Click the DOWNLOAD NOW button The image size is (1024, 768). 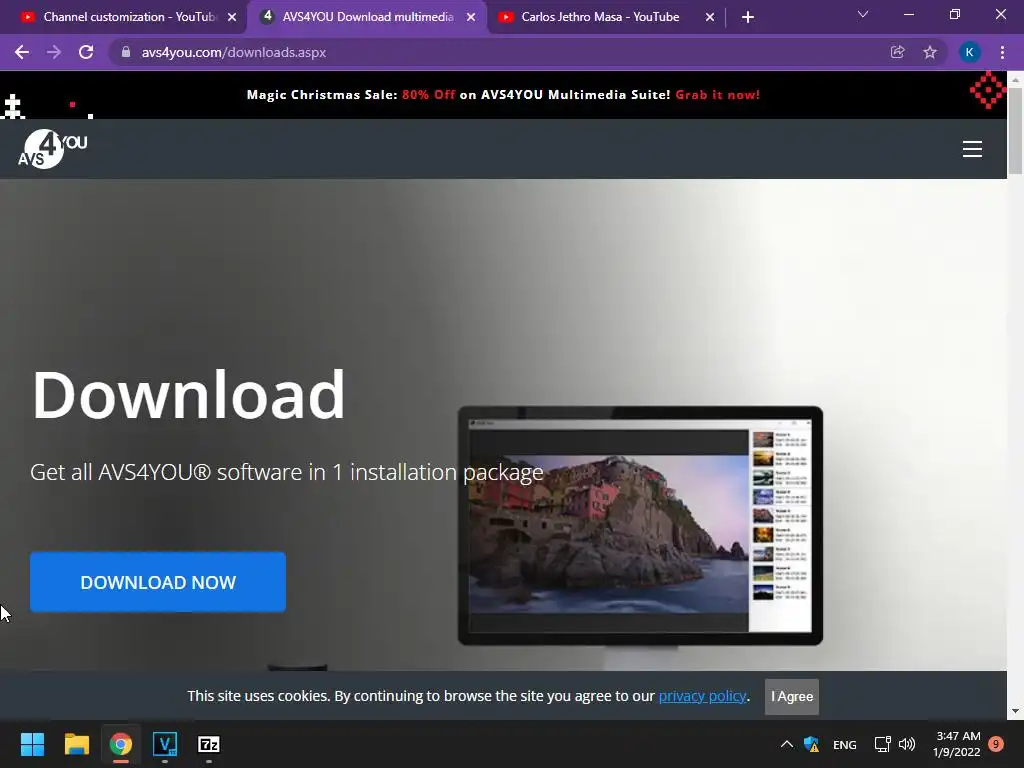tap(158, 582)
